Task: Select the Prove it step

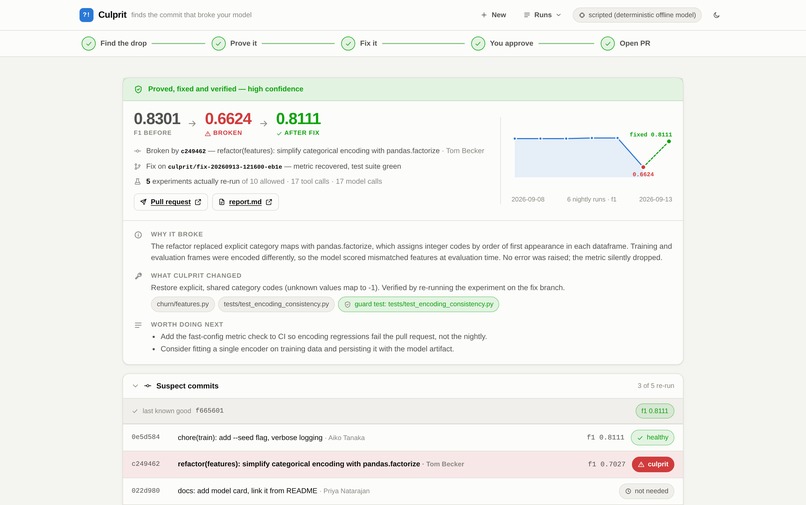Action: pos(234,43)
